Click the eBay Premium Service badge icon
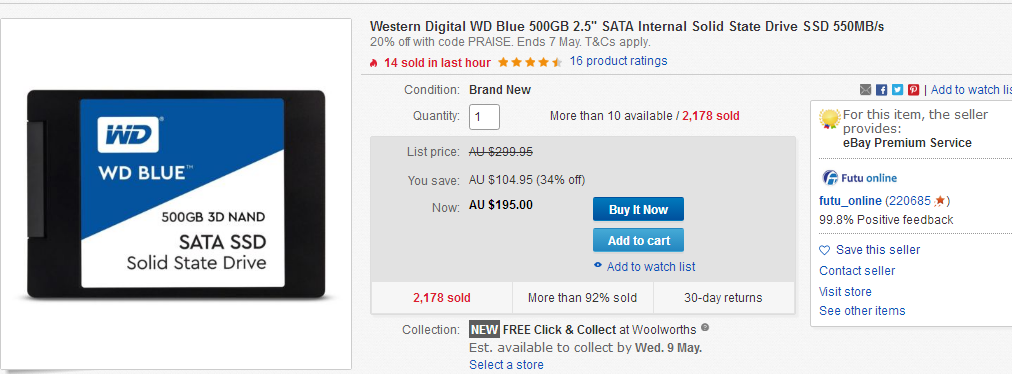Screen dimensions: 1012x374 pos(830,118)
